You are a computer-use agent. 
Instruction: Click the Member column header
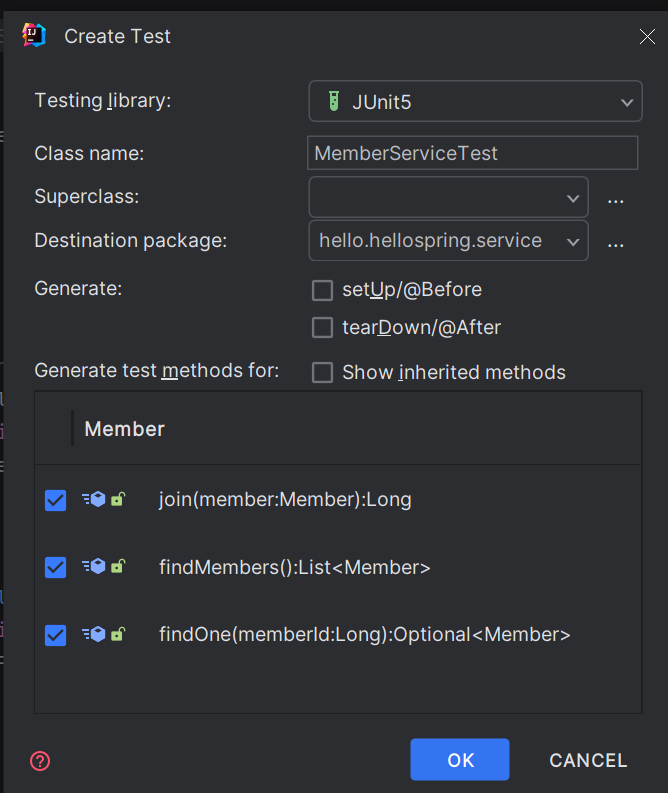click(x=125, y=429)
